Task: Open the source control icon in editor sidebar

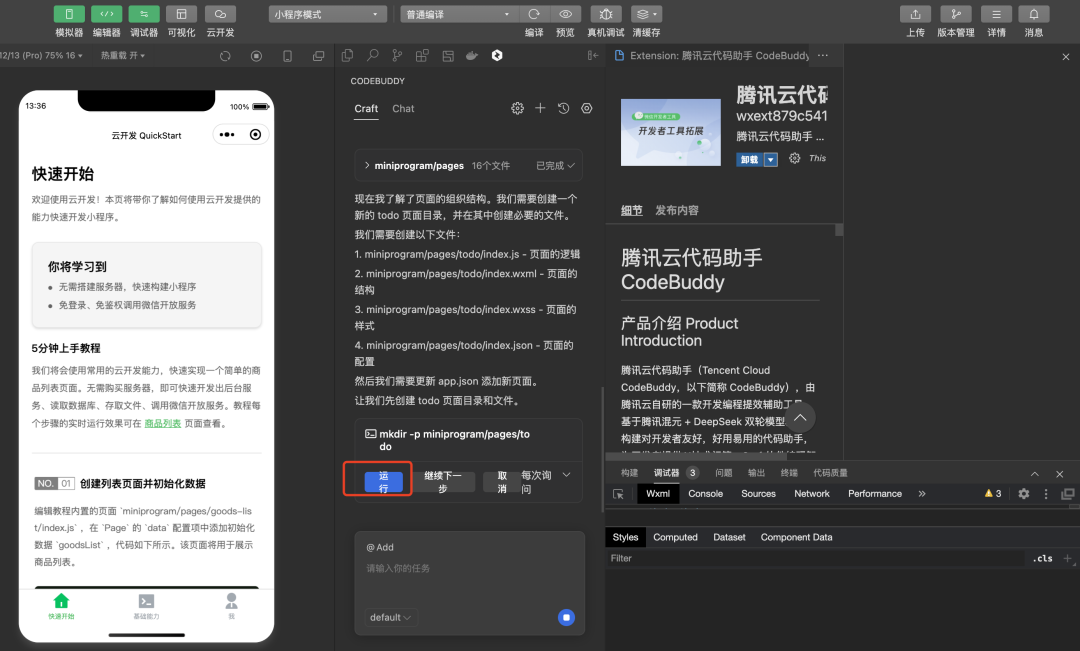Action: tap(397, 55)
